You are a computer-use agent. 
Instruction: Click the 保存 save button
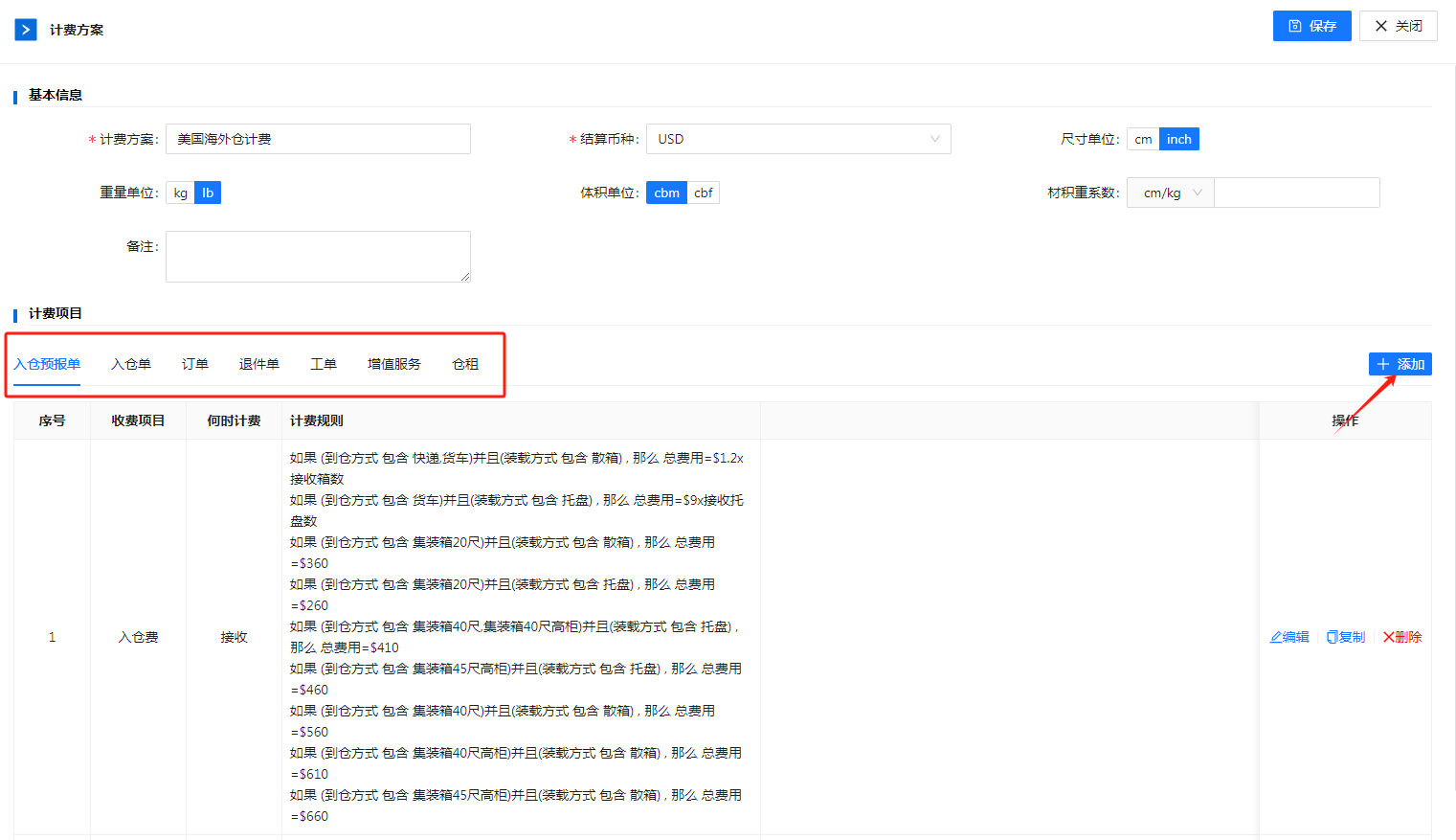[1311, 26]
